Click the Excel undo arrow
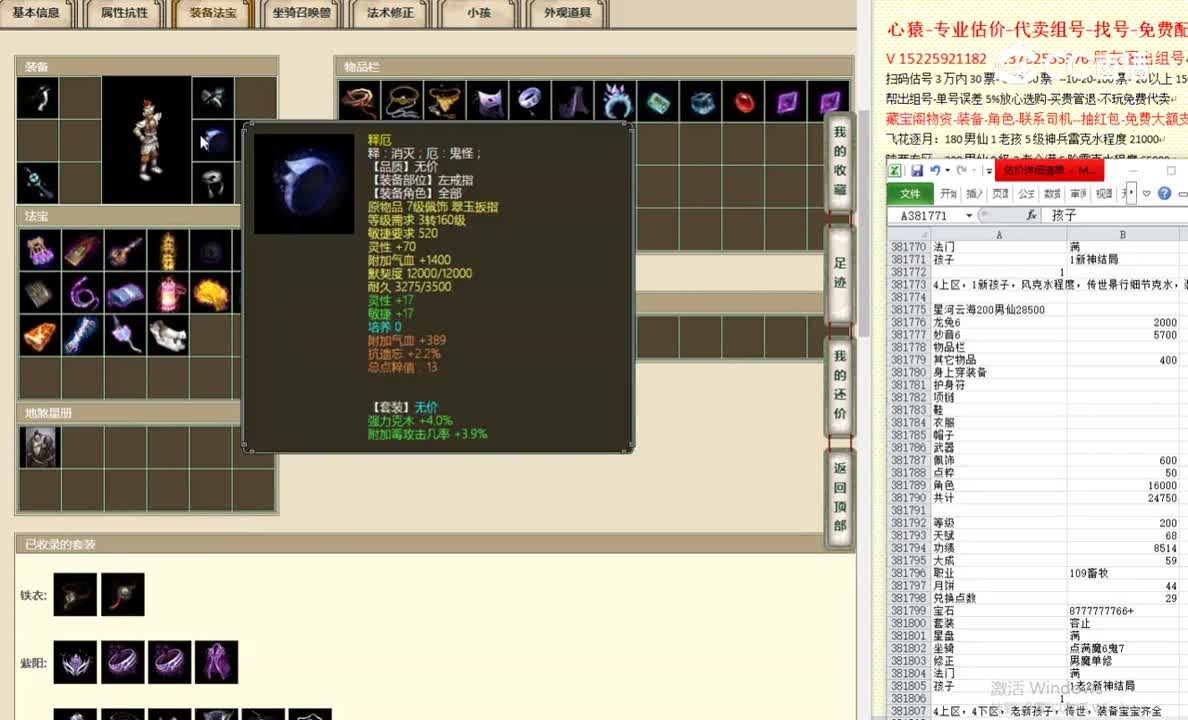 [x=935, y=171]
